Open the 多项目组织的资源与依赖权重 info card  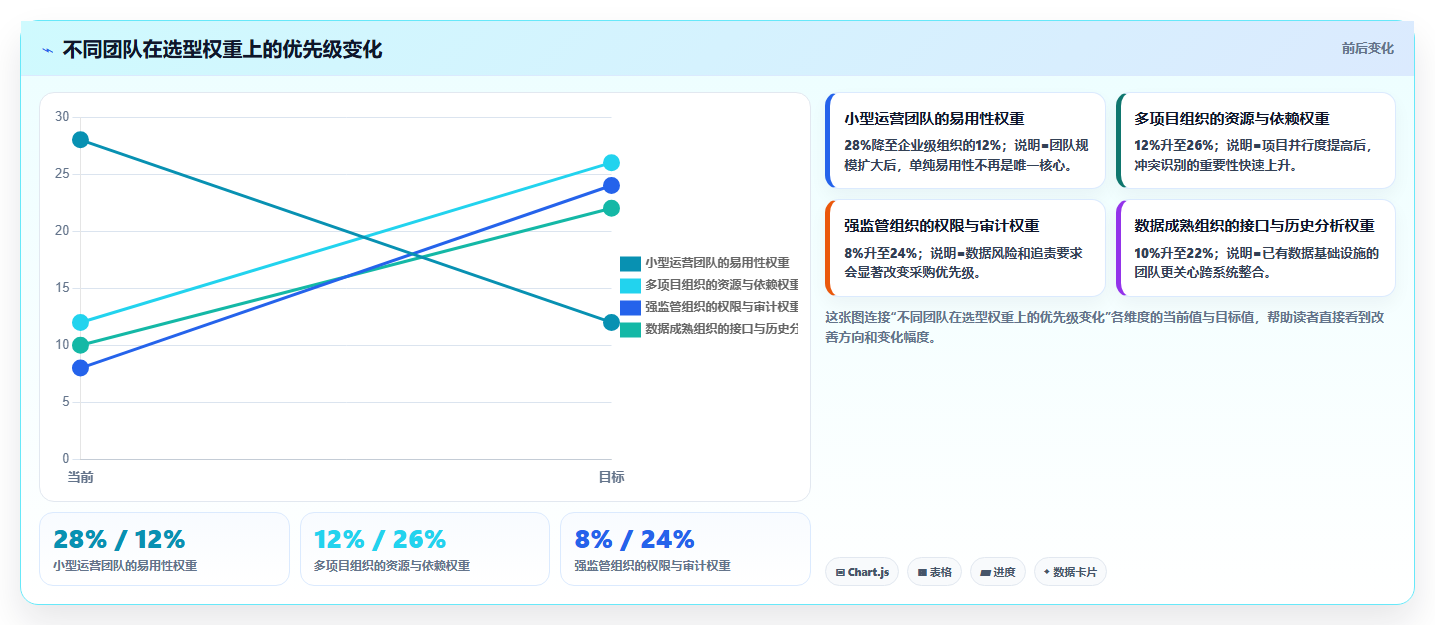coord(1255,140)
